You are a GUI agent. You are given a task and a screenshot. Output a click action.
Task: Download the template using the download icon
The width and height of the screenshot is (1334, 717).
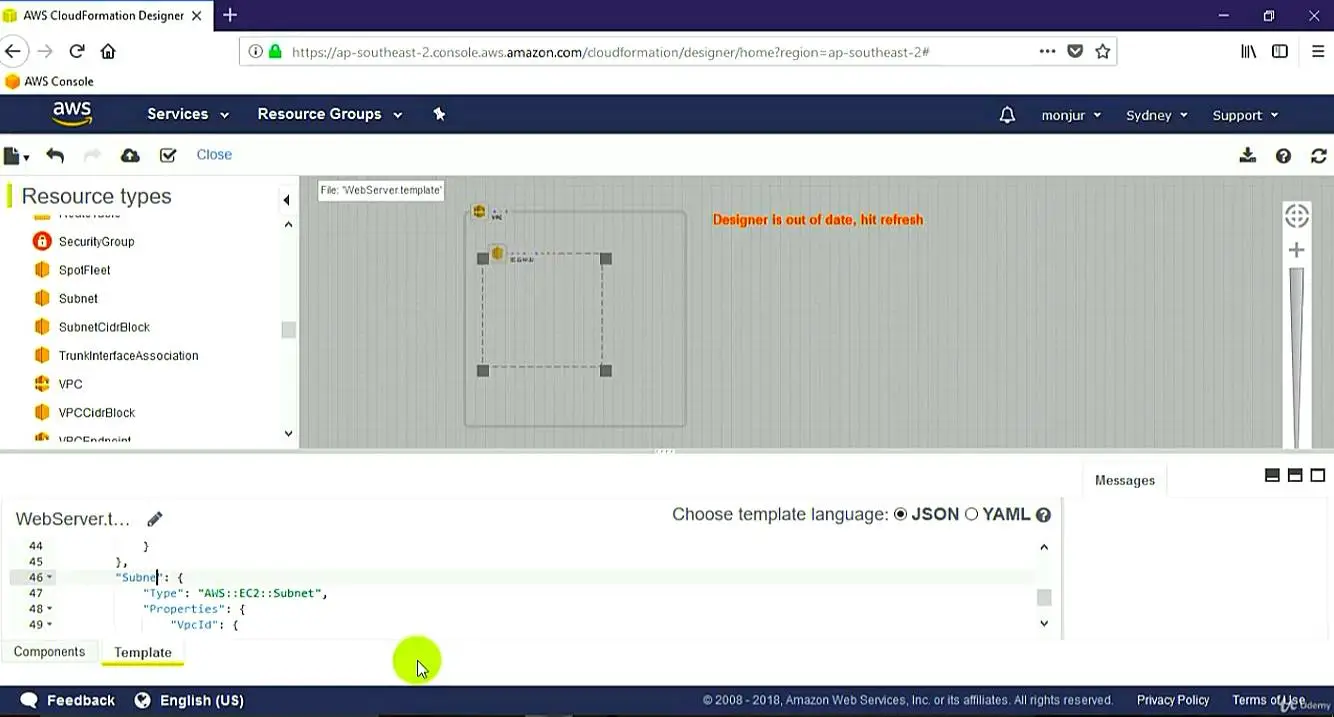click(1247, 155)
